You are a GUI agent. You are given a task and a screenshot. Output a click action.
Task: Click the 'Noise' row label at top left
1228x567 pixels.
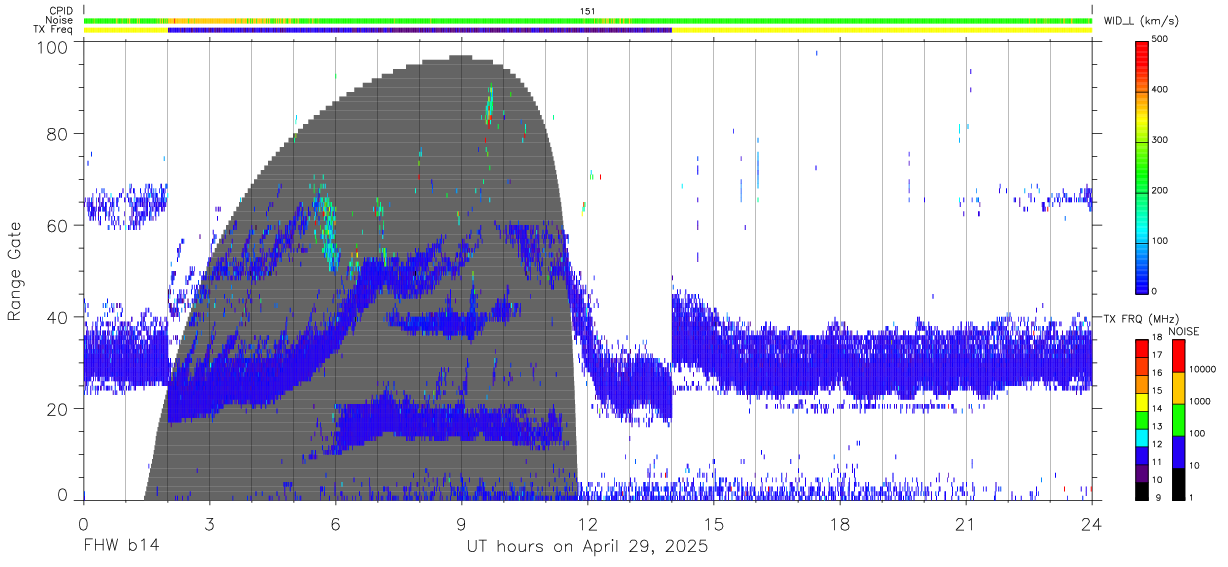click(x=60, y=20)
